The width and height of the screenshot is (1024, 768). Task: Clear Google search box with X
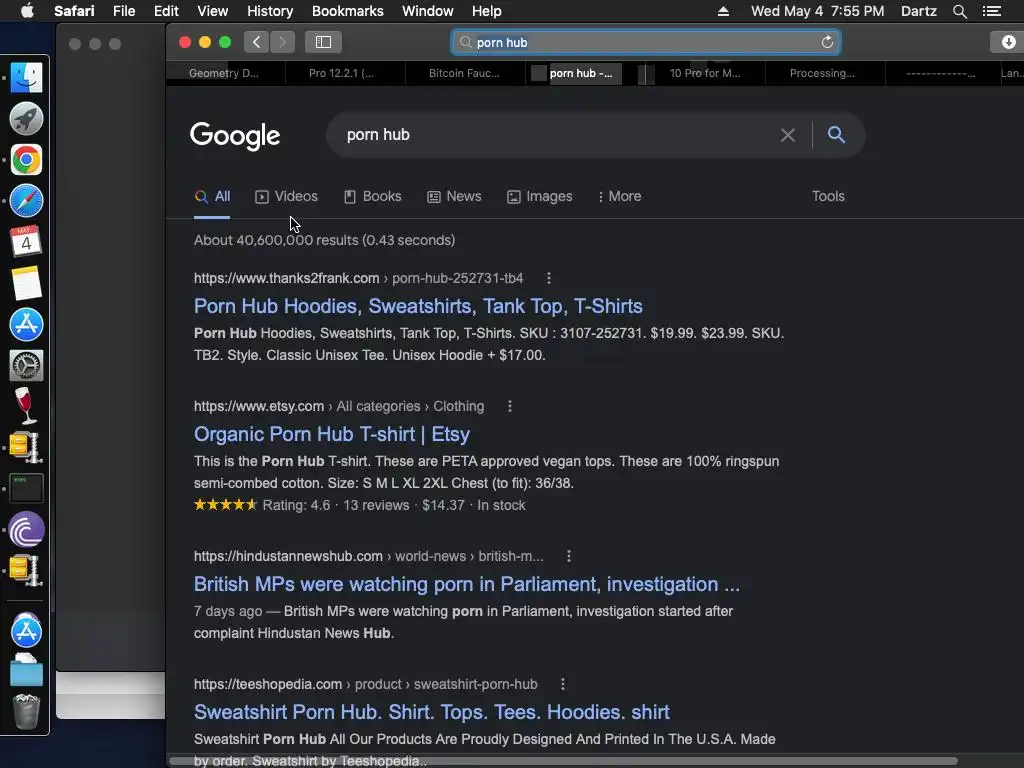pos(788,135)
